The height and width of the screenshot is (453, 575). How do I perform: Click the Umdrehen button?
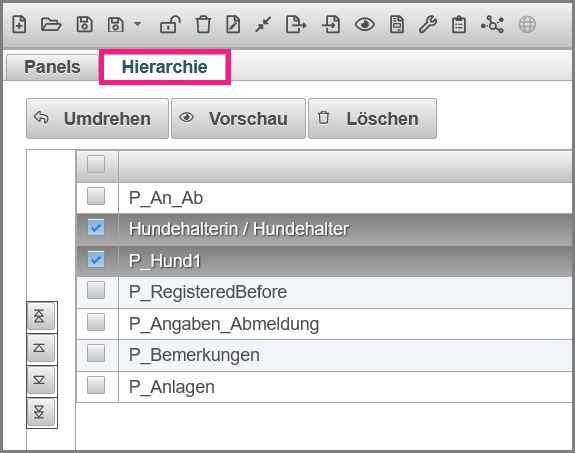click(98, 118)
